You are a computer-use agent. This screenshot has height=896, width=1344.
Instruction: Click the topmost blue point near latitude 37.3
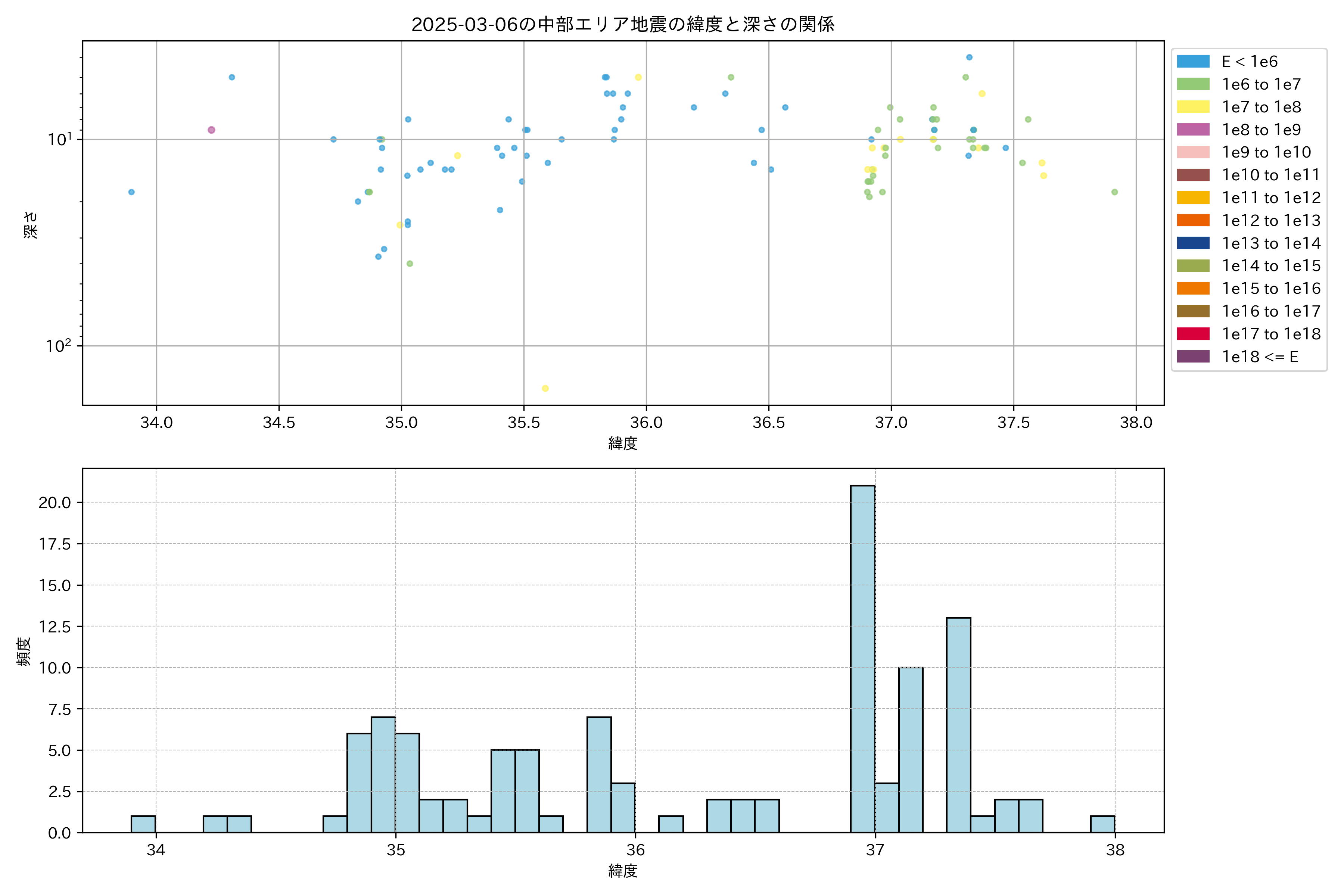[969, 57]
